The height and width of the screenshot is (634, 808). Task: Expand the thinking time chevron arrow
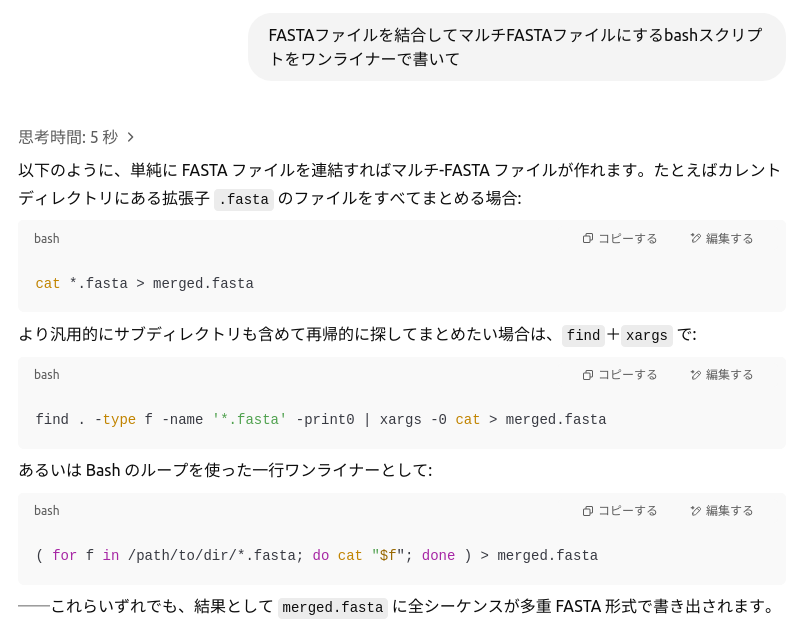tap(131, 137)
